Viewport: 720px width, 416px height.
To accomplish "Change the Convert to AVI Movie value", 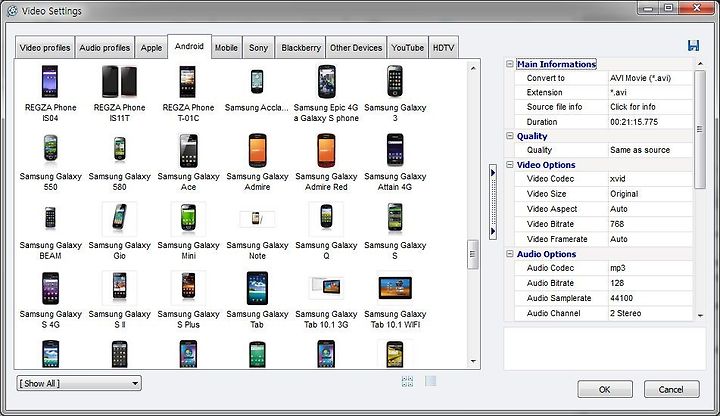I will (650, 78).
